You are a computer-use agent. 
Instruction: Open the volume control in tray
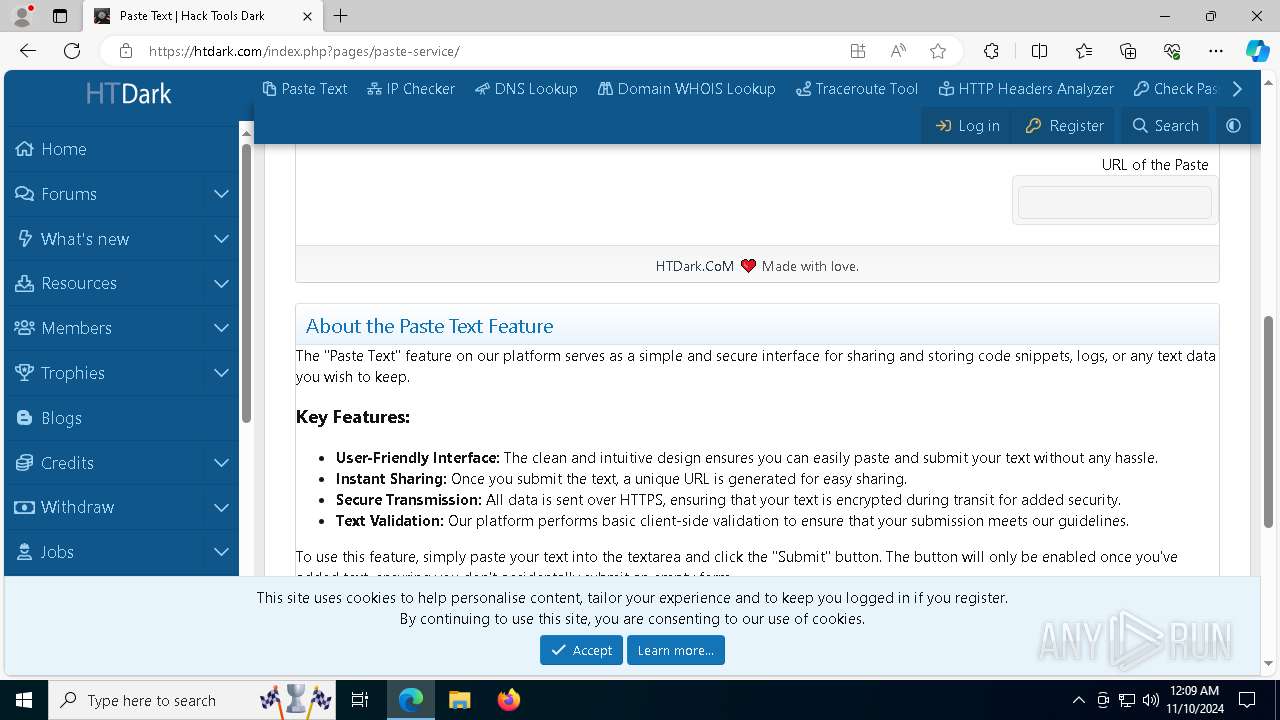coord(1151,700)
